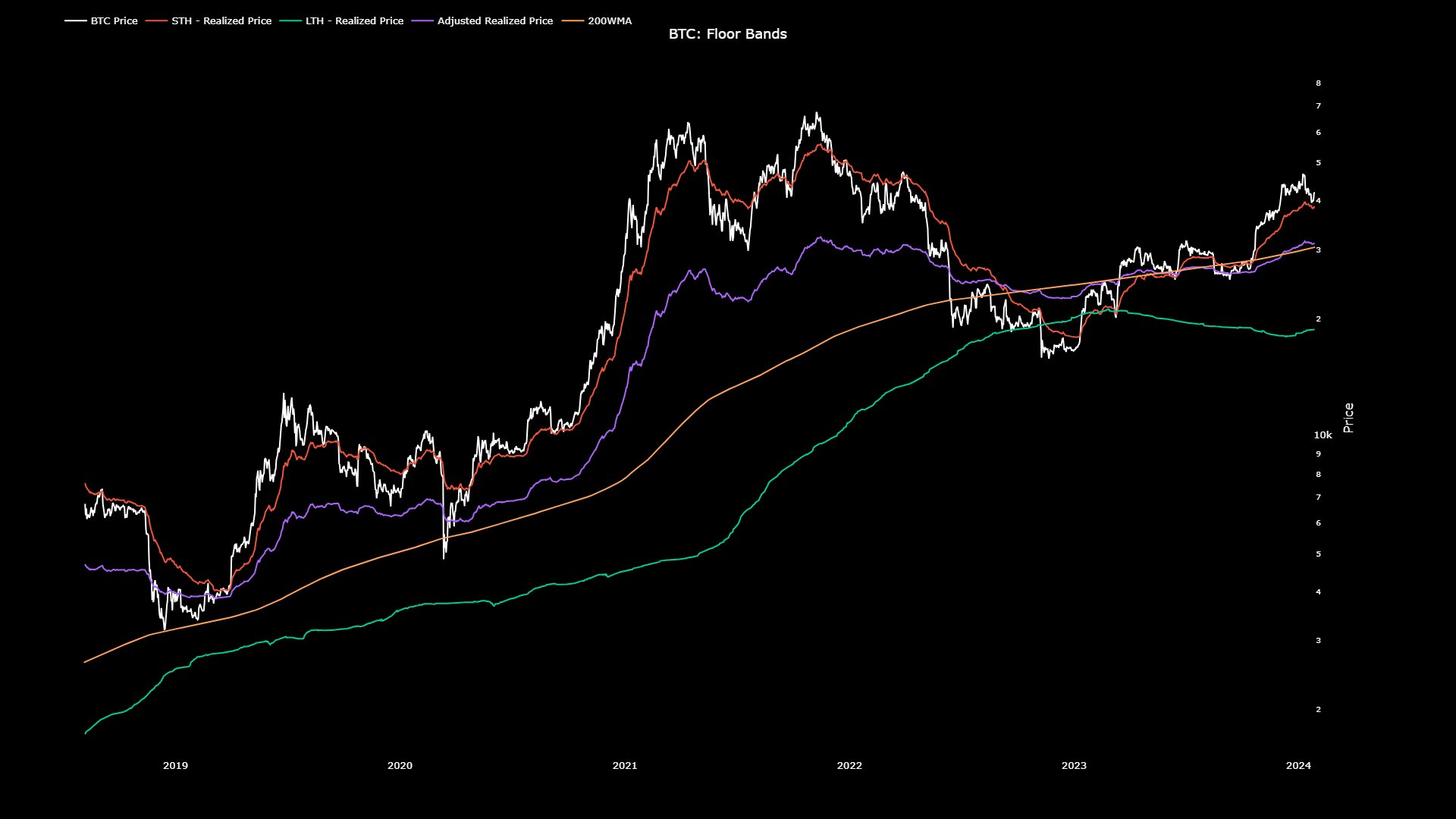Click the orange 200WMA legend swatch
Image resolution: width=1456 pixels, height=819 pixels.
click(x=573, y=21)
